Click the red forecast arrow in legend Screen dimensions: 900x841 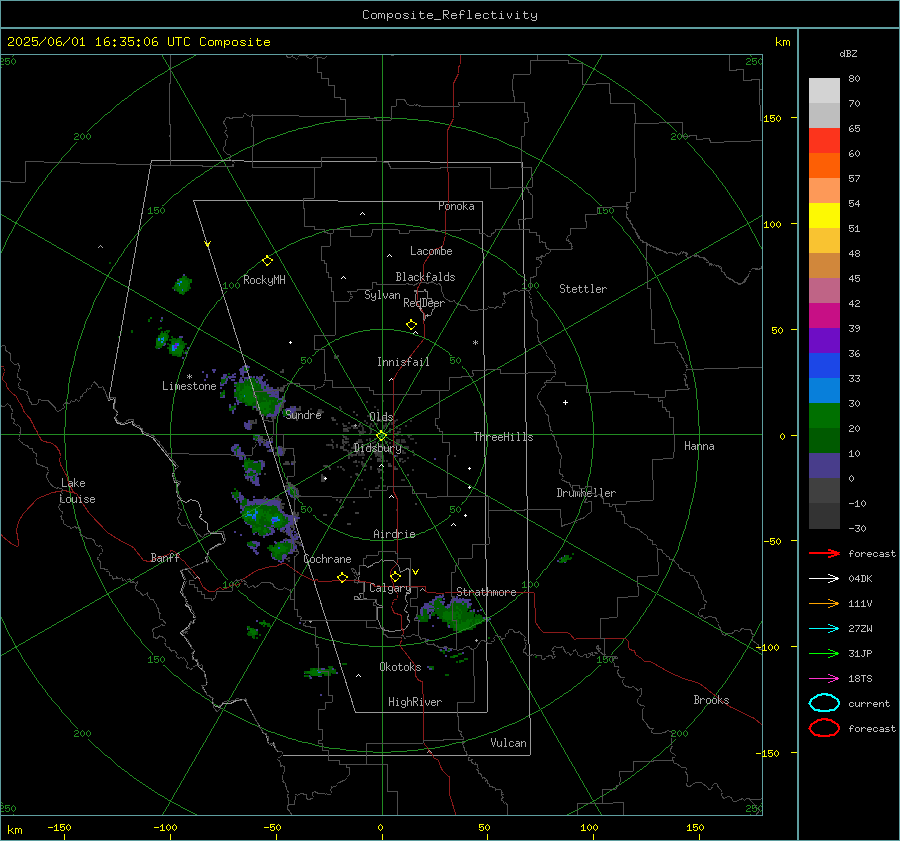824,553
